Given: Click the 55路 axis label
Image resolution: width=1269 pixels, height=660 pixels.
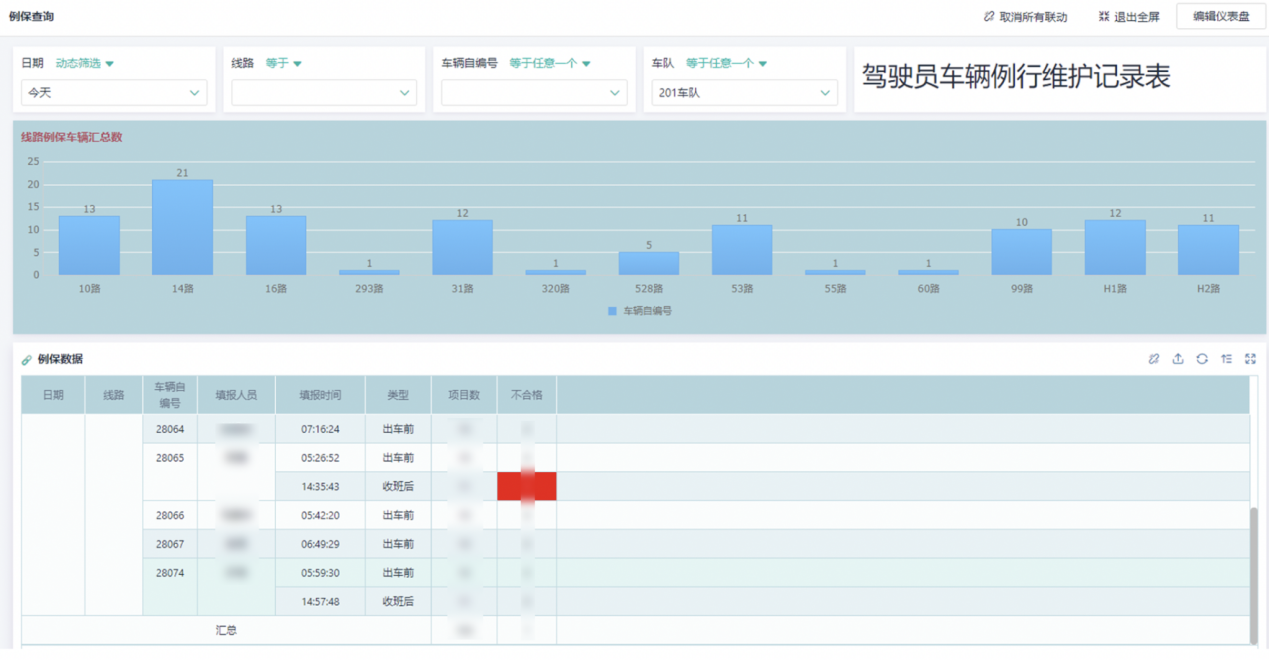Looking at the screenshot, I should click(835, 289).
